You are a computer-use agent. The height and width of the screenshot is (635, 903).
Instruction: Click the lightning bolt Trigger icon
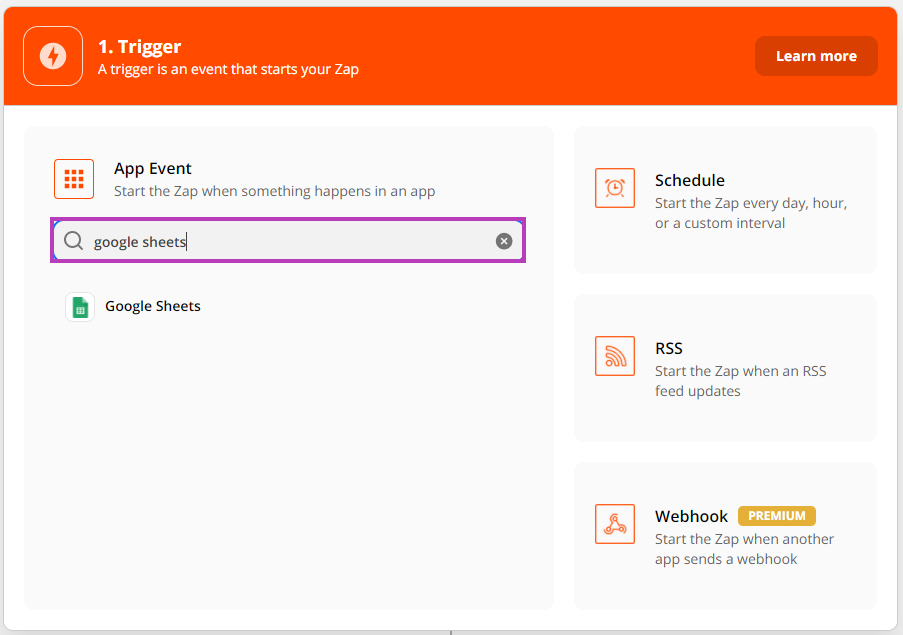53,56
